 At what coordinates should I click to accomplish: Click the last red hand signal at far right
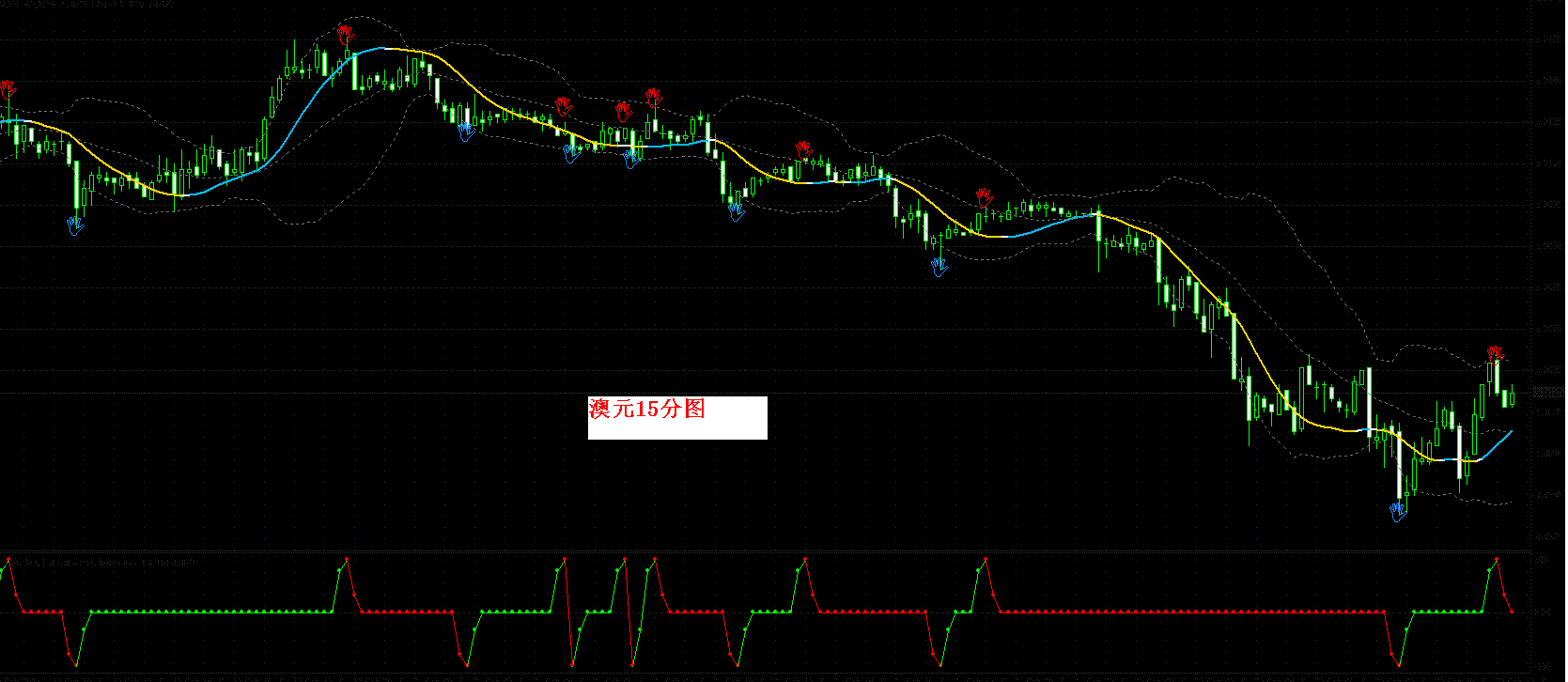click(x=1495, y=355)
